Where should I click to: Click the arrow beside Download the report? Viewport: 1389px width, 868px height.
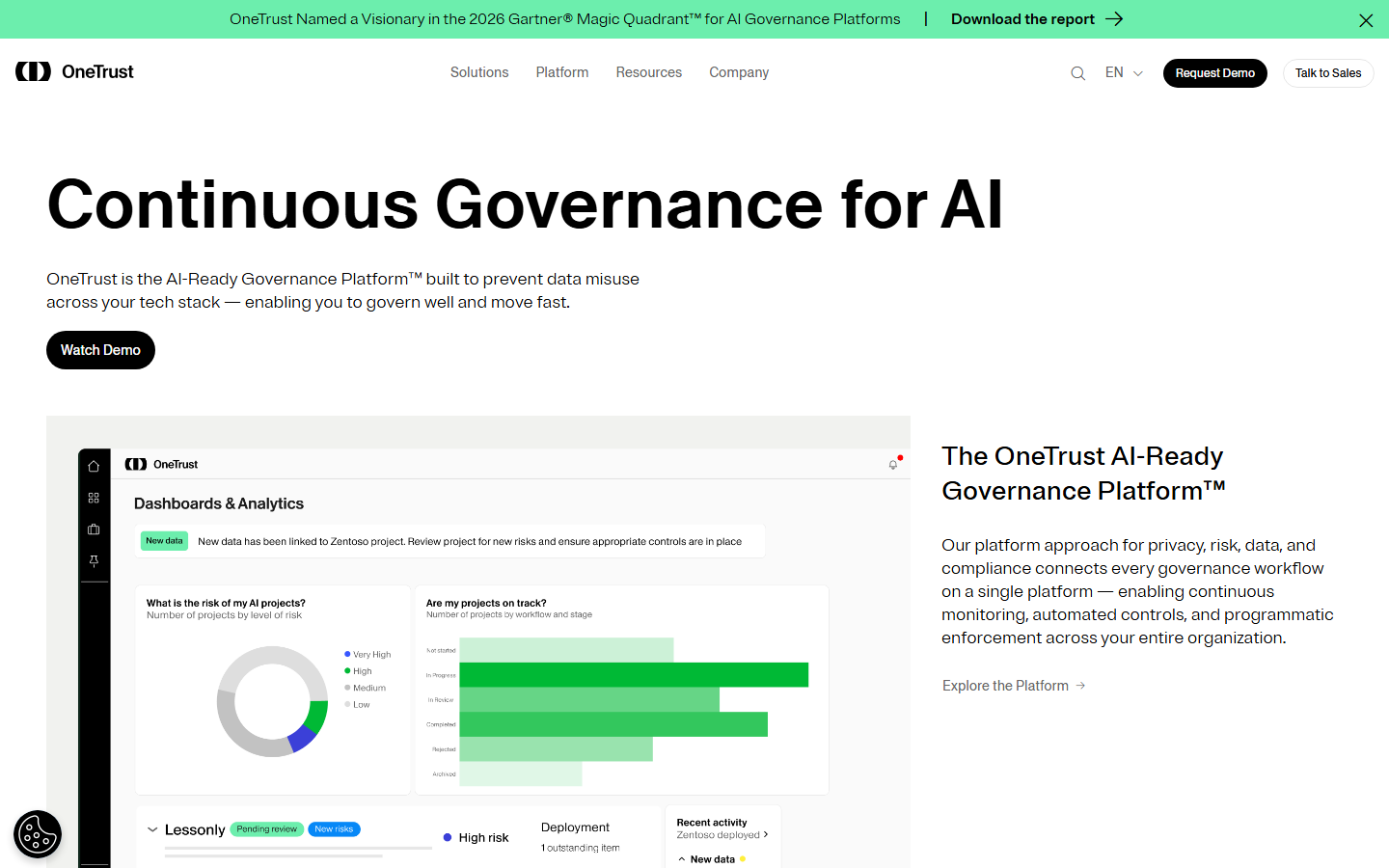(1114, 19)
